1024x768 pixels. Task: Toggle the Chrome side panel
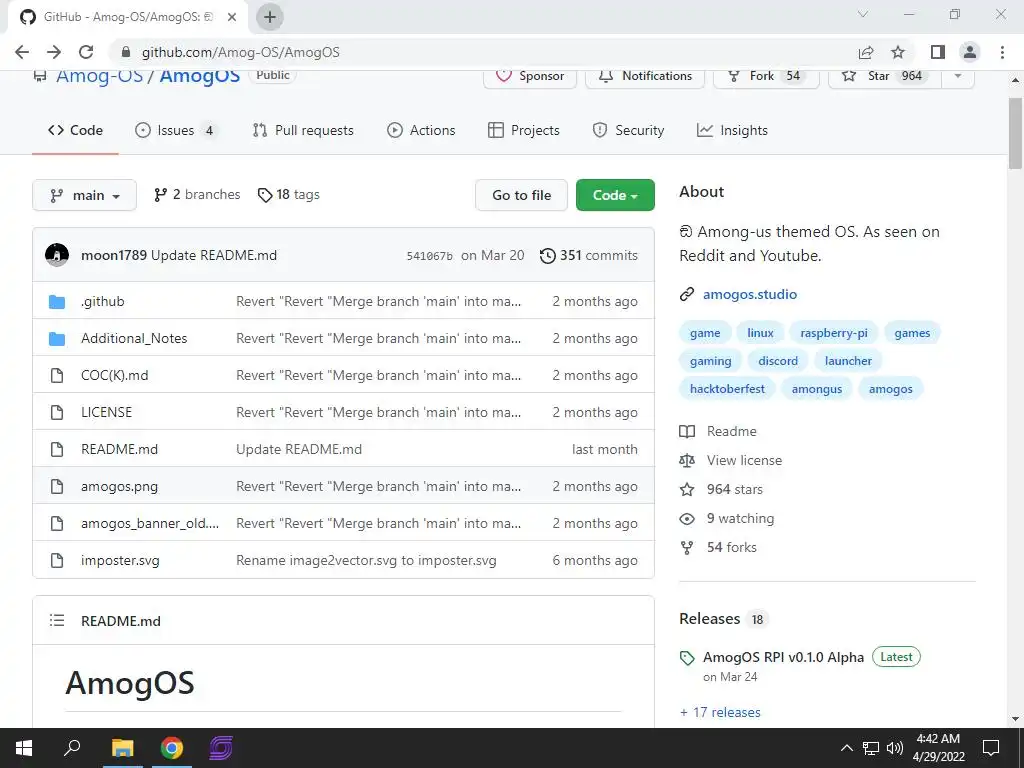click(x=938, y=52)
